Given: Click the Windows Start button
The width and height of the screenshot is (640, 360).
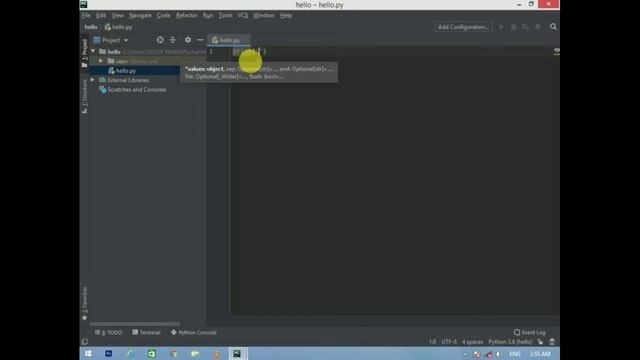Looking at the screenshot, I should 88,353.
